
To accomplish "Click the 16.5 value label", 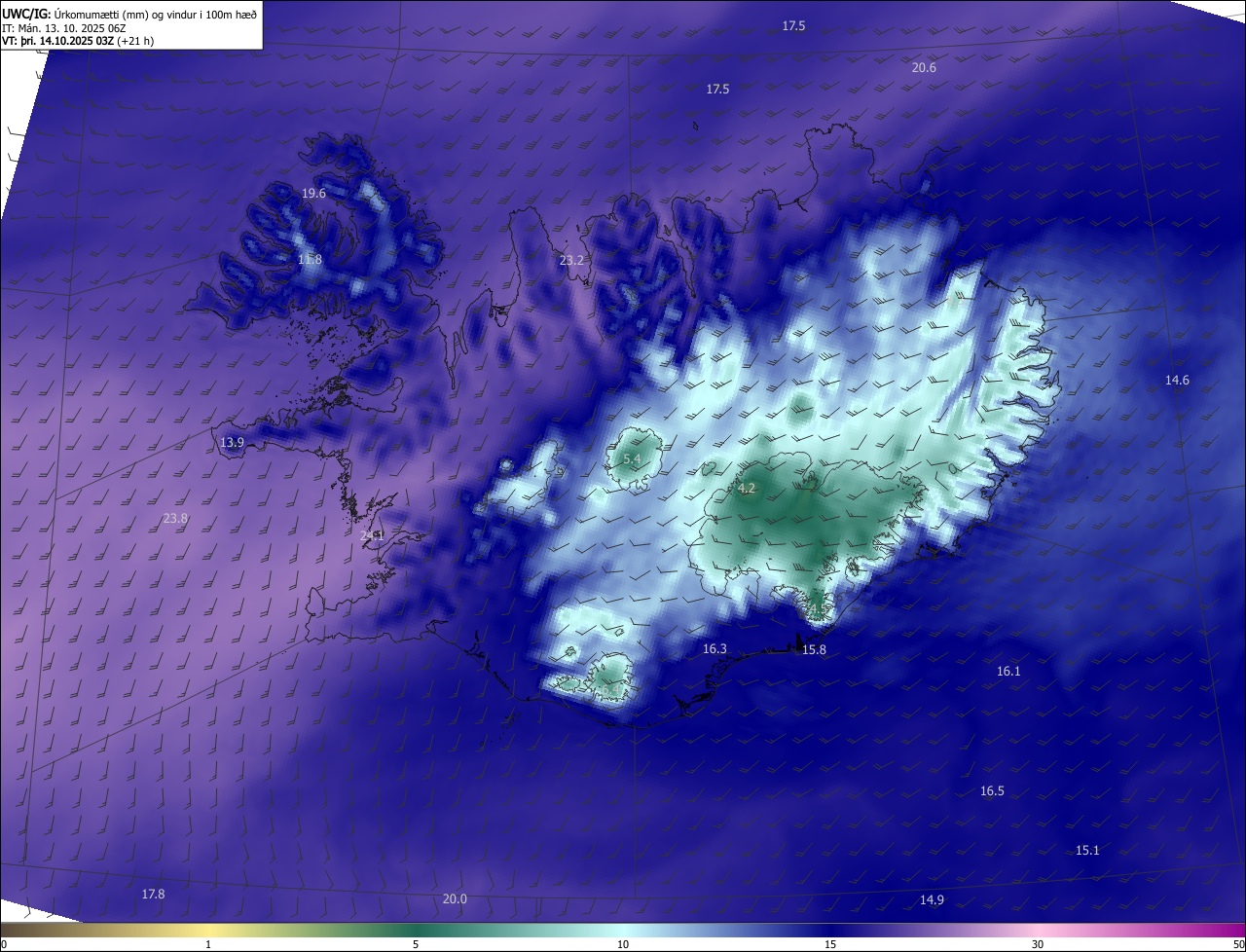I will click(992, 791).
